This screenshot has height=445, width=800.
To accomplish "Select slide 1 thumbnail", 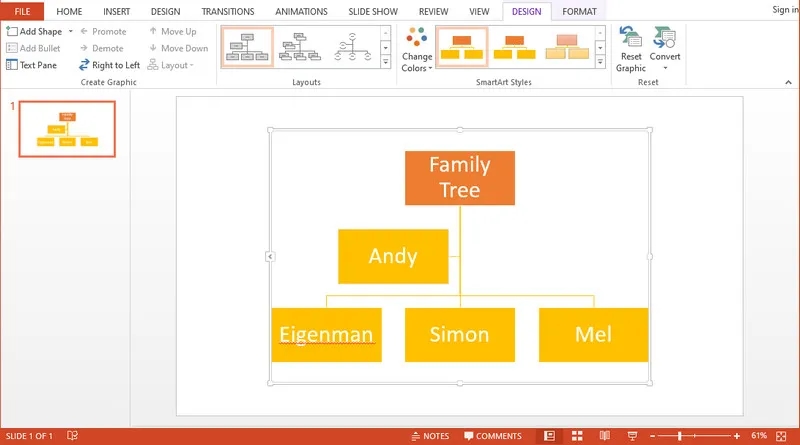I will 68,130.
